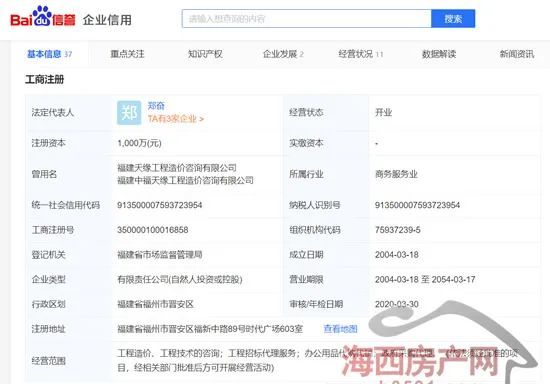Click the 工商注册 section heading
This screenshot has height=384, width=550.
pyautogui.click(x=45, y=80)
